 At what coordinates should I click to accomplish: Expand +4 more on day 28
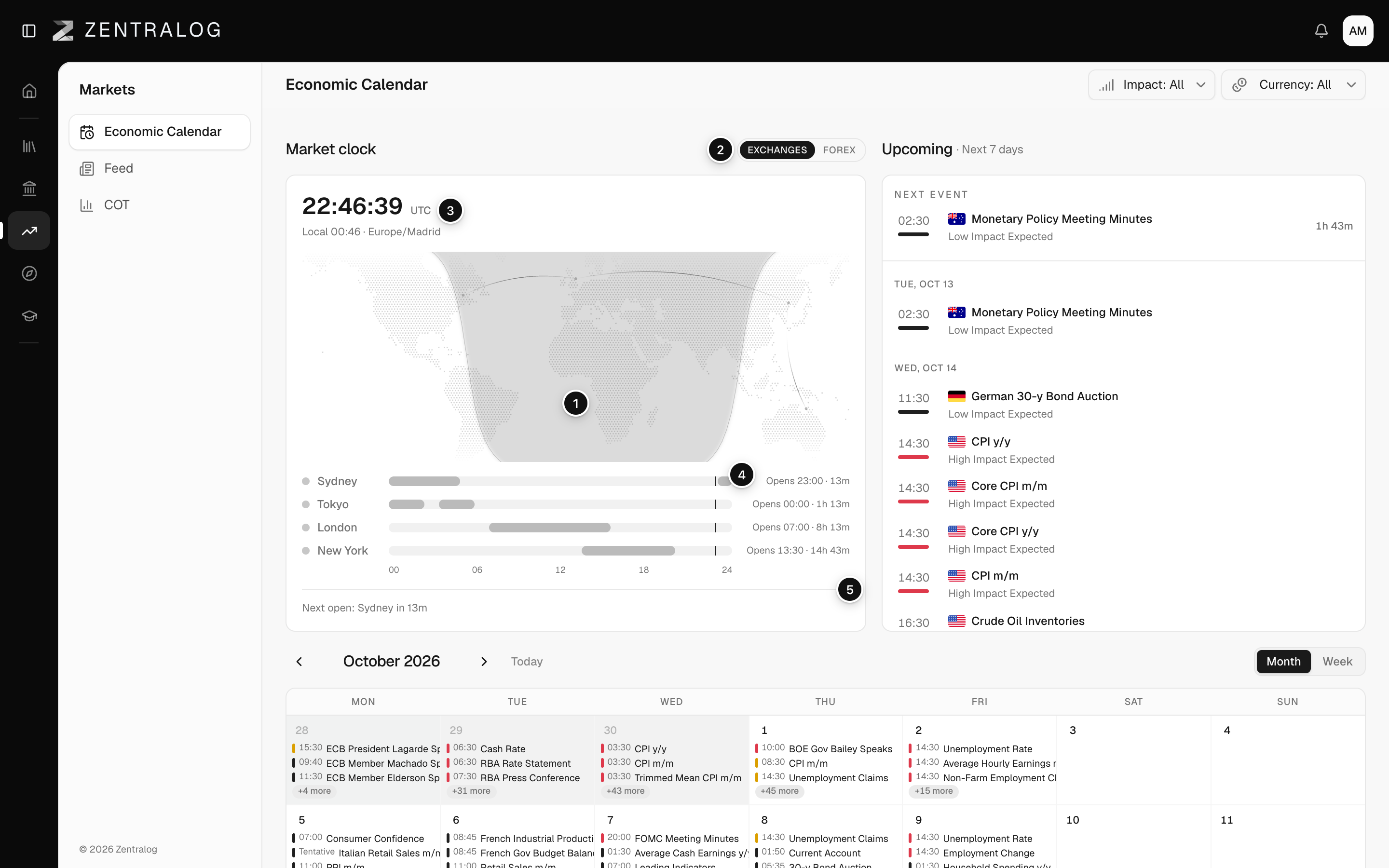pyautogui.click(x=314, y=791)
